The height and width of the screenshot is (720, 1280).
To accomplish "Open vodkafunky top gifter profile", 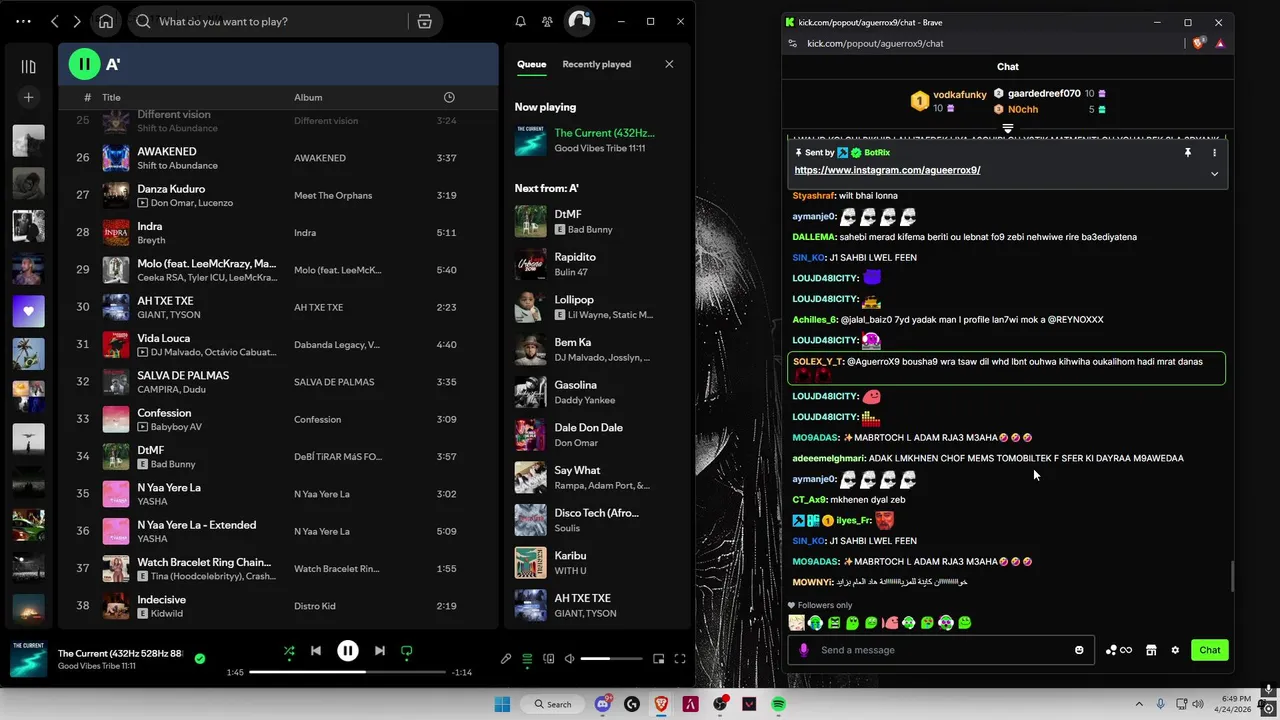I will 960,95.
